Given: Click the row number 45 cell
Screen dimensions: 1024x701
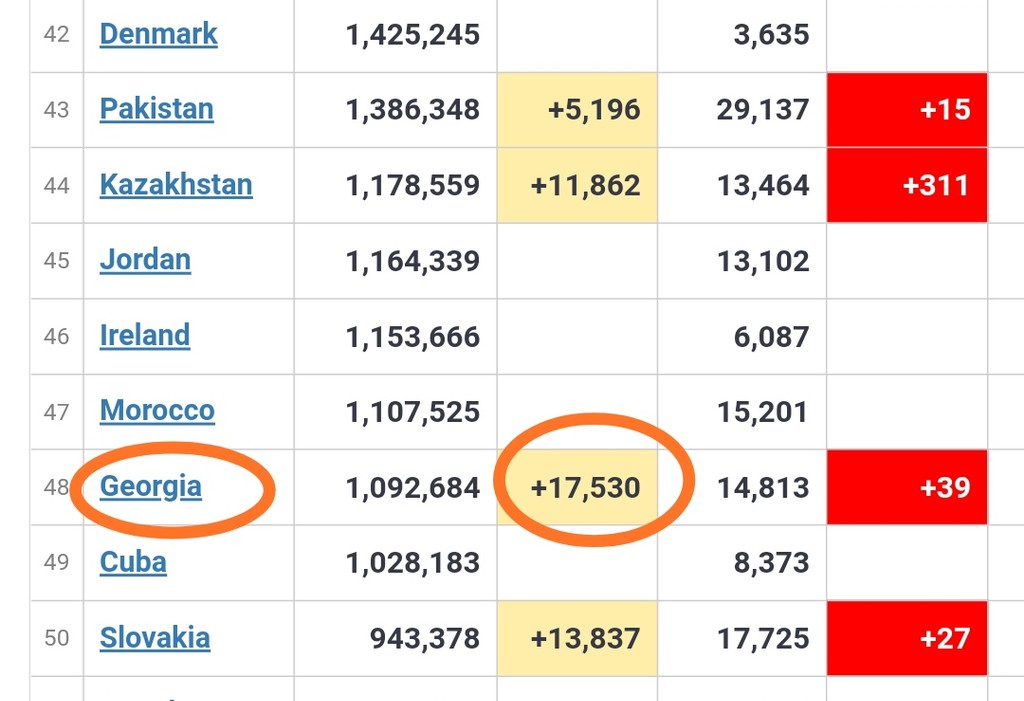Looking at the screenshot, I should 57,261.
